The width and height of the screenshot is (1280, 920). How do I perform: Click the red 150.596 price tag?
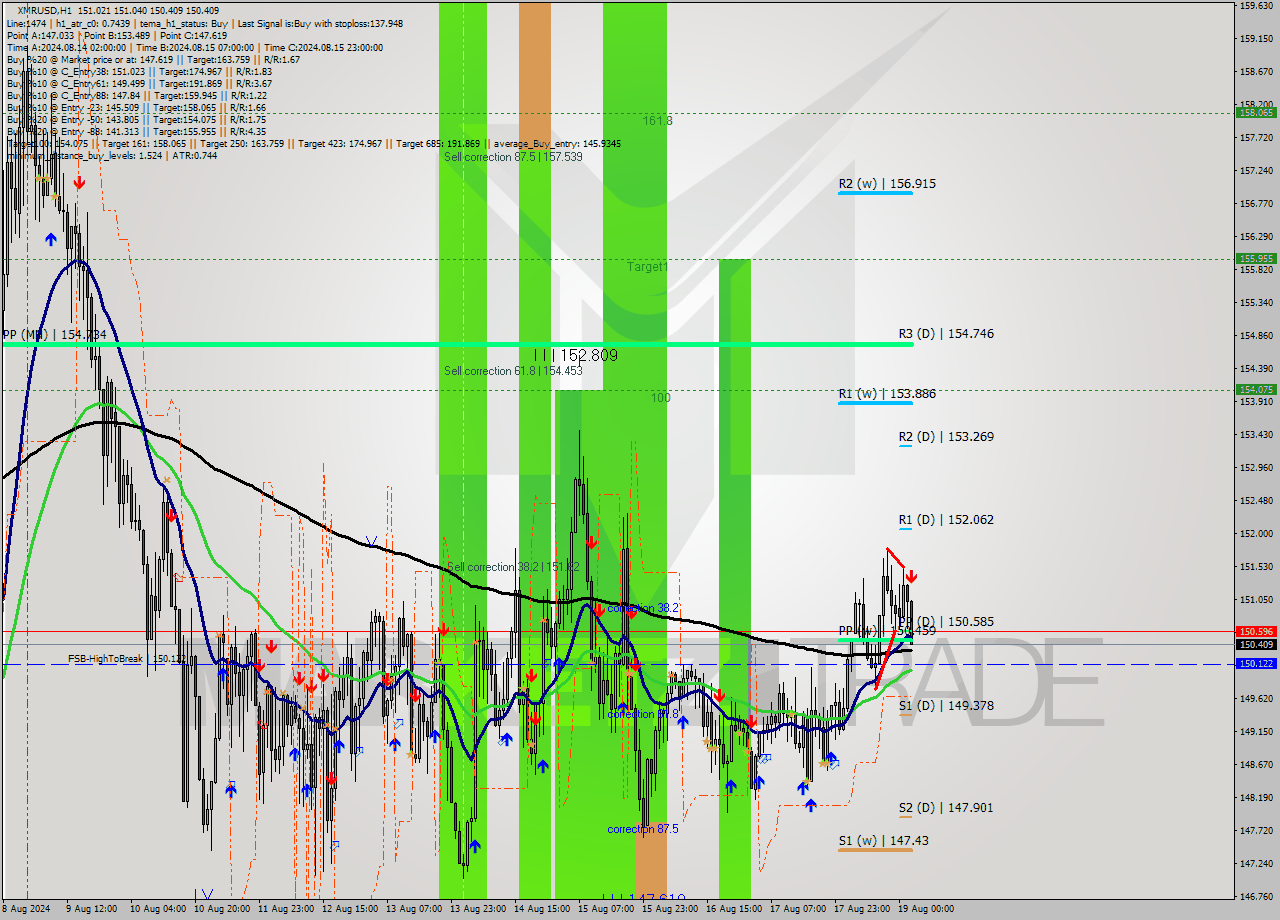click(x=1257, y=632)
